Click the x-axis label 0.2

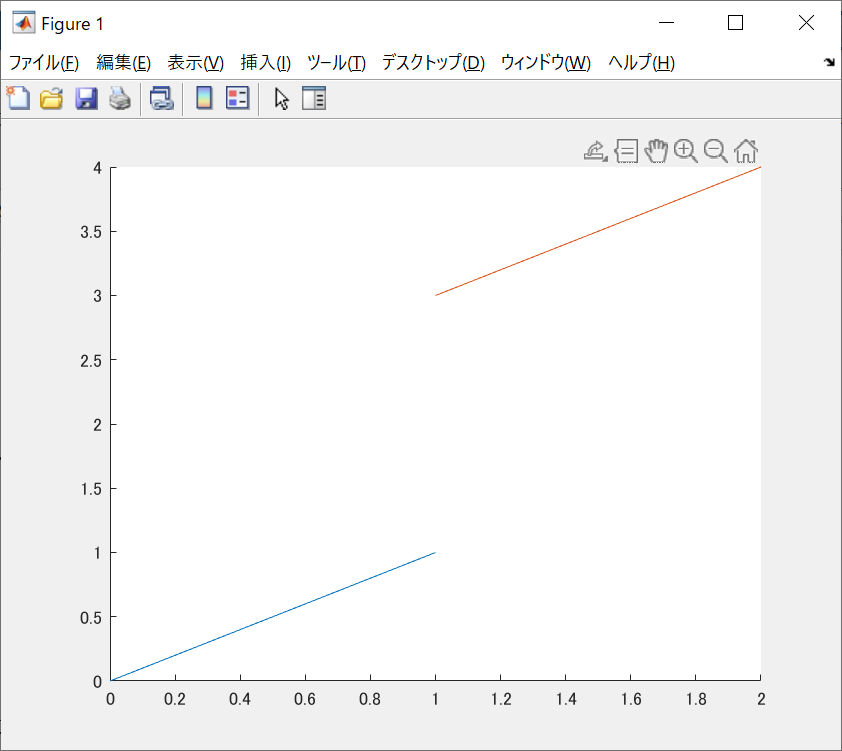pos(175,699)
